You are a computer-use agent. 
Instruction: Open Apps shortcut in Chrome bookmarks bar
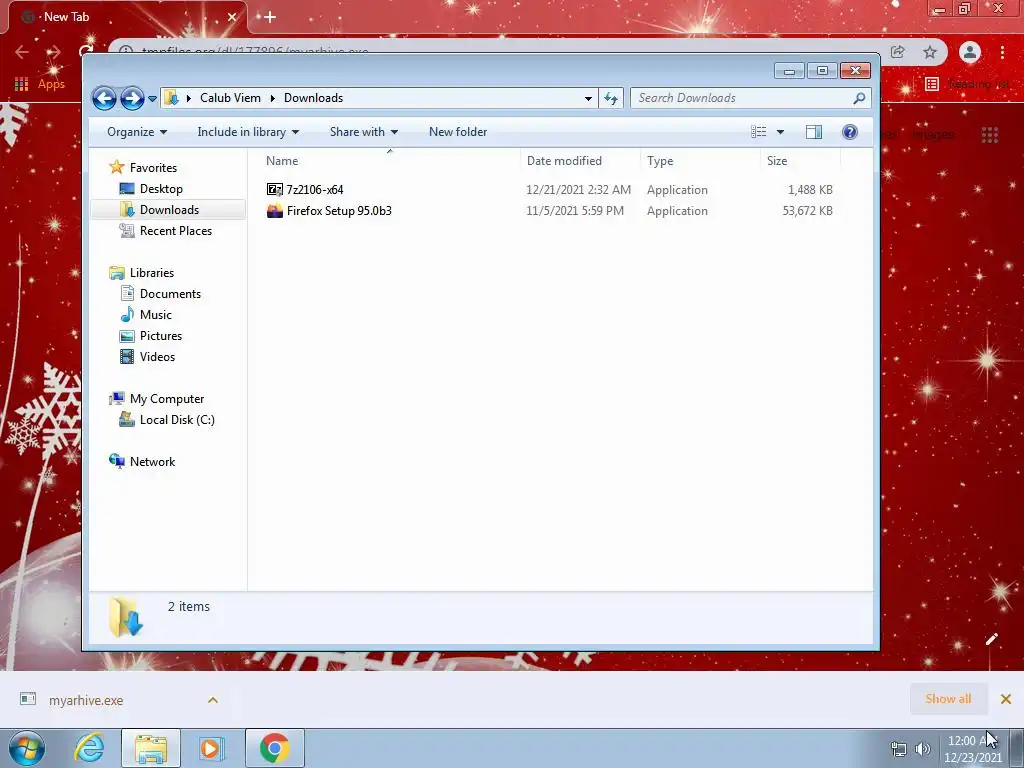[x=40, y=84]
